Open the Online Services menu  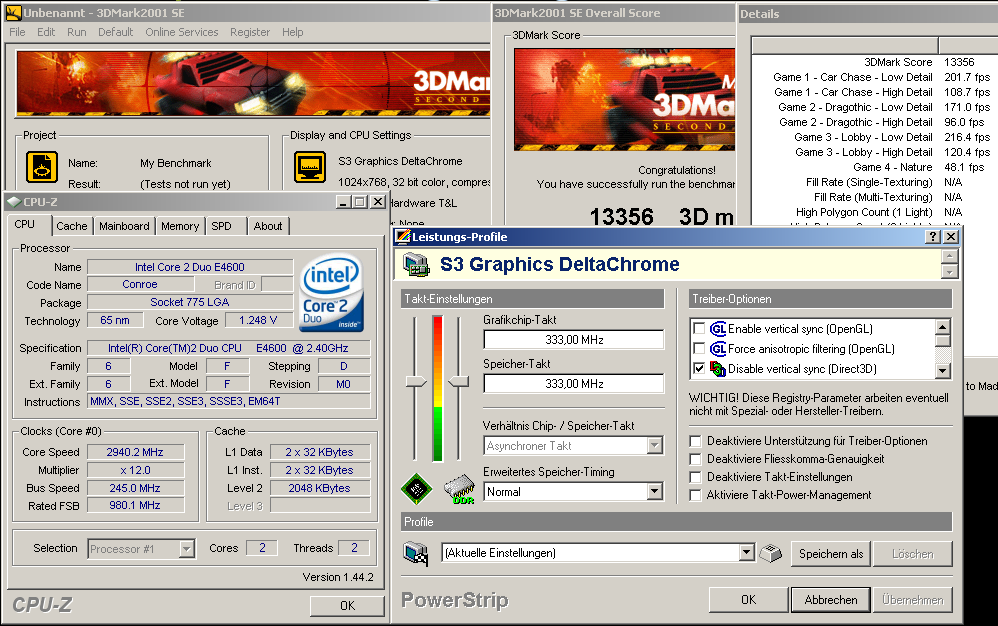click(x=181, y=32)
